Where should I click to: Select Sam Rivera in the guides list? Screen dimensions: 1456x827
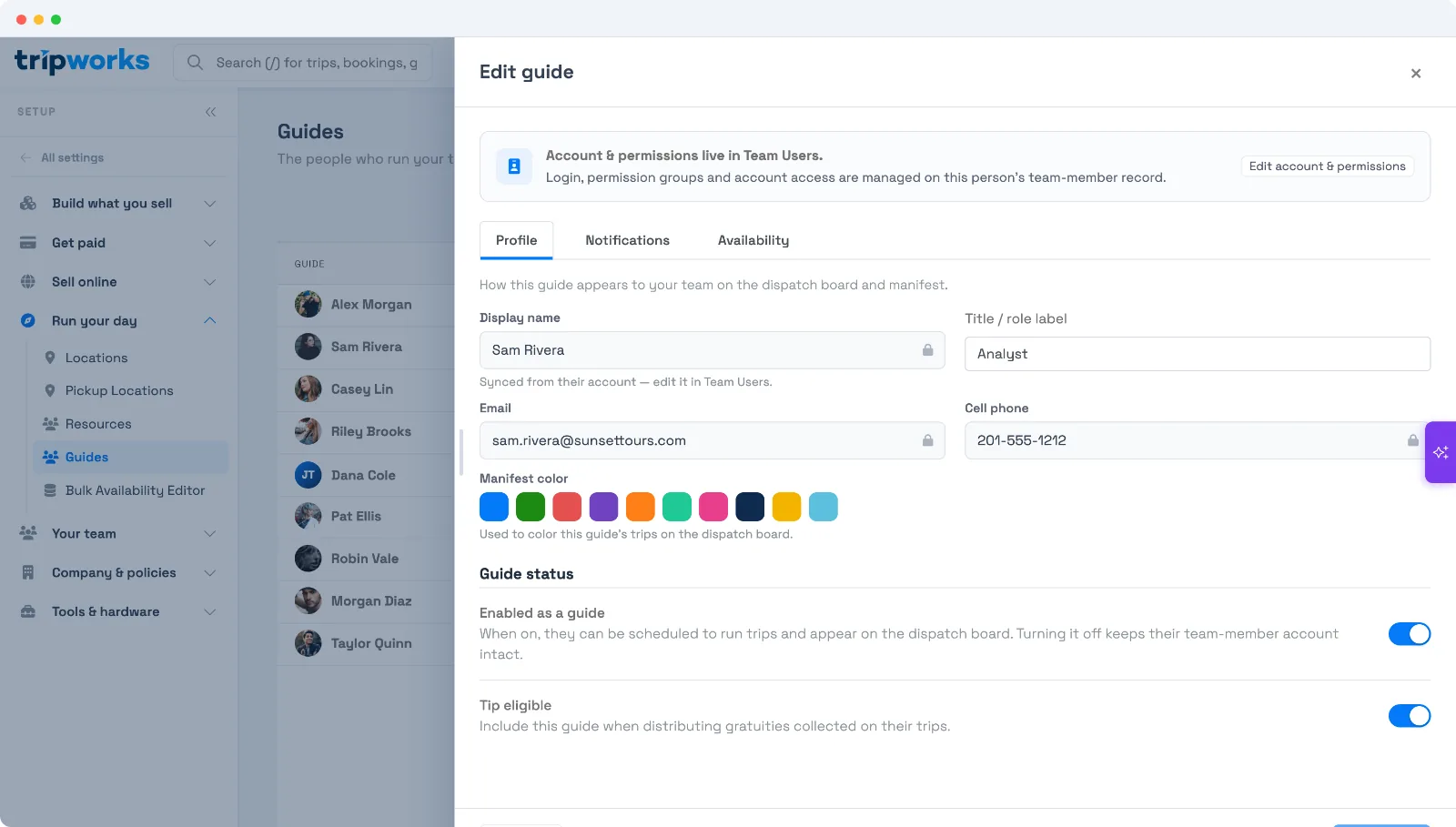tap(366, 347)
